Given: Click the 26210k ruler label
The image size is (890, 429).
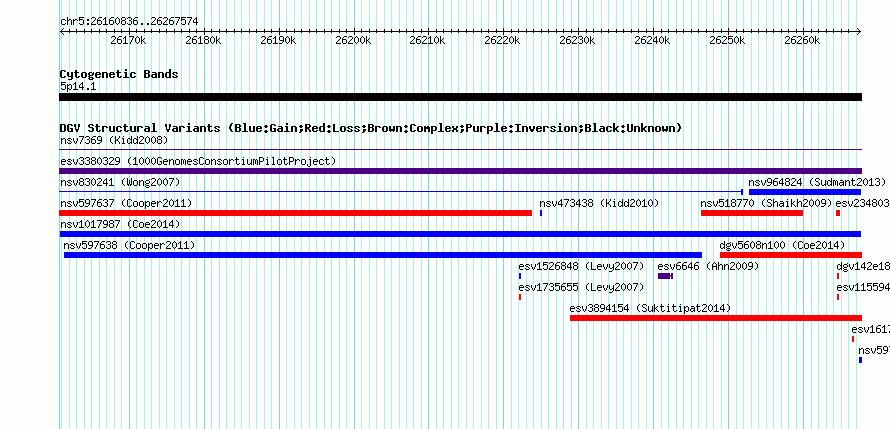Looking at the screenshot, I should 428,40.
